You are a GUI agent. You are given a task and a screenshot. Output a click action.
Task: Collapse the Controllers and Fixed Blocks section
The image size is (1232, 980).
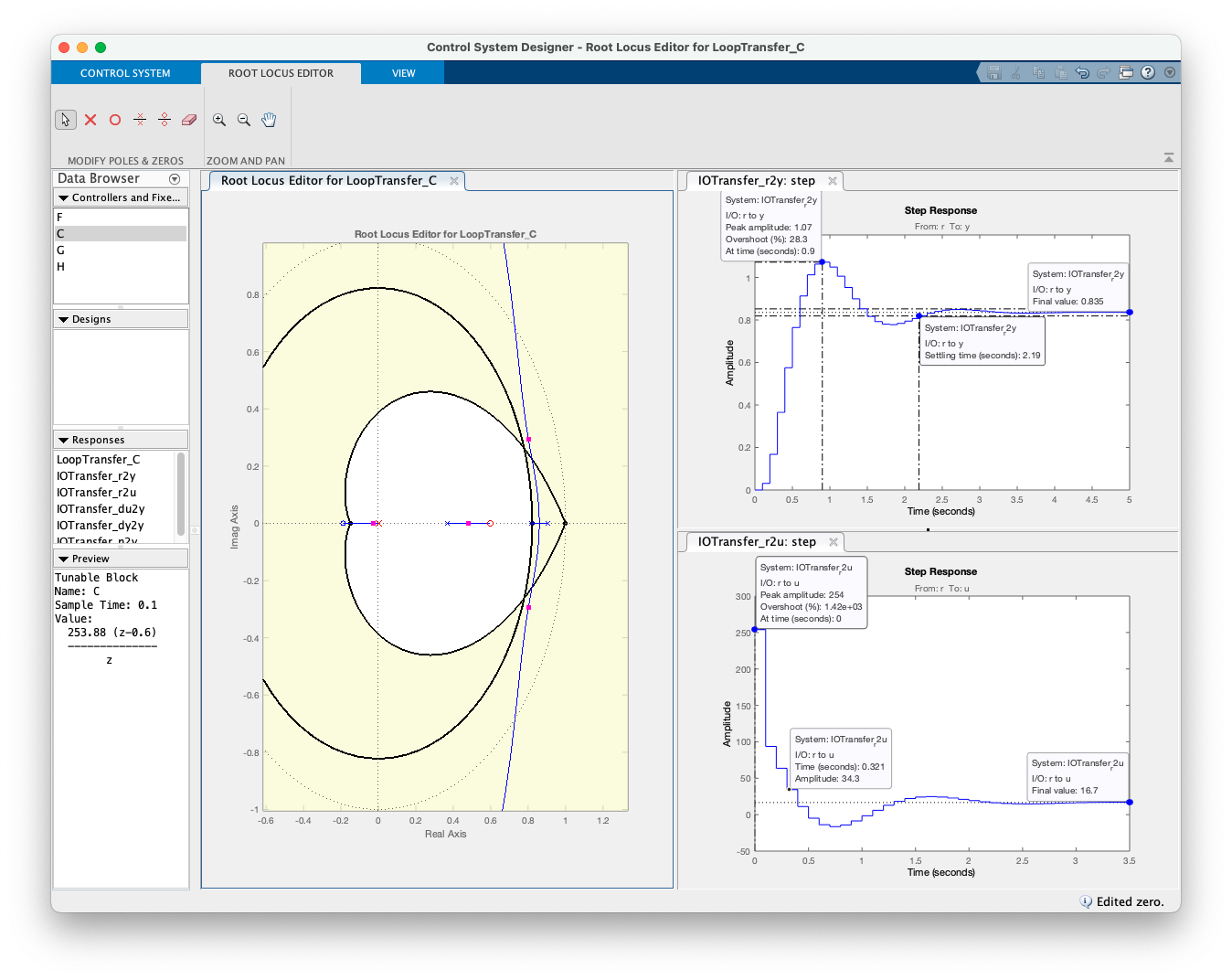point(63,197)
